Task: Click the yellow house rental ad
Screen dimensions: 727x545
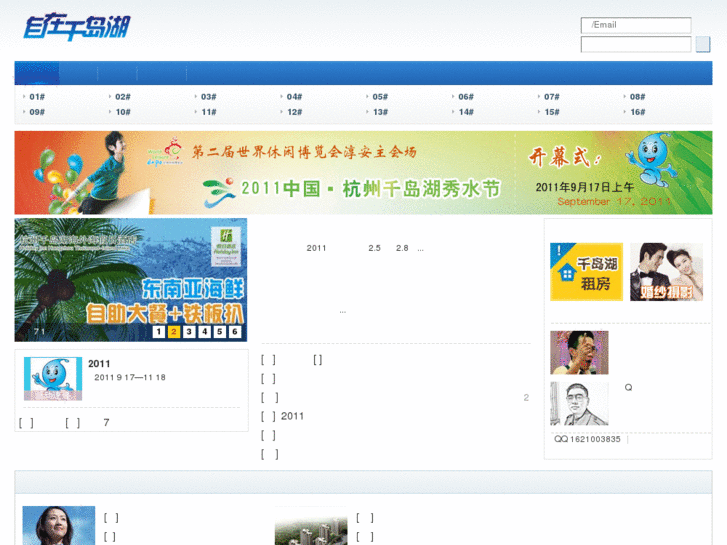Action: coord(587,272)
